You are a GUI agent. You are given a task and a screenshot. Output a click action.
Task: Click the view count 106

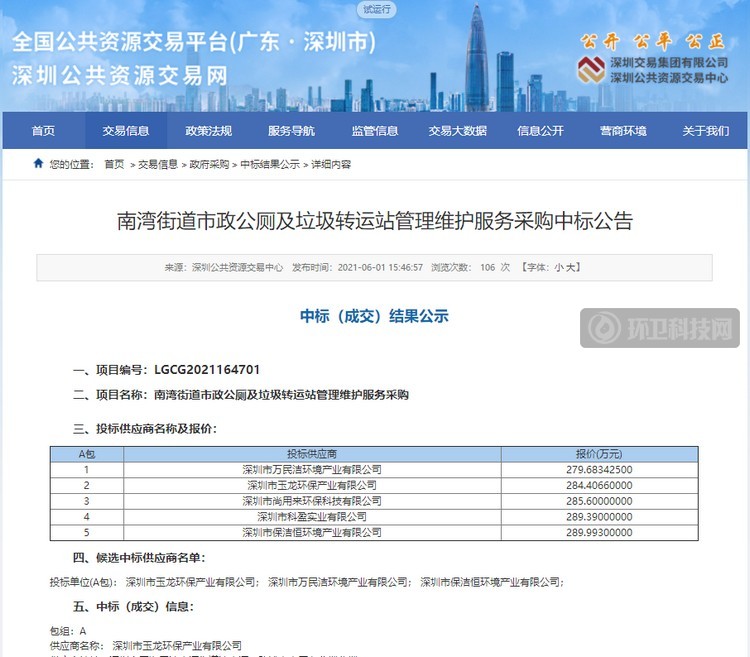(487, 267)
